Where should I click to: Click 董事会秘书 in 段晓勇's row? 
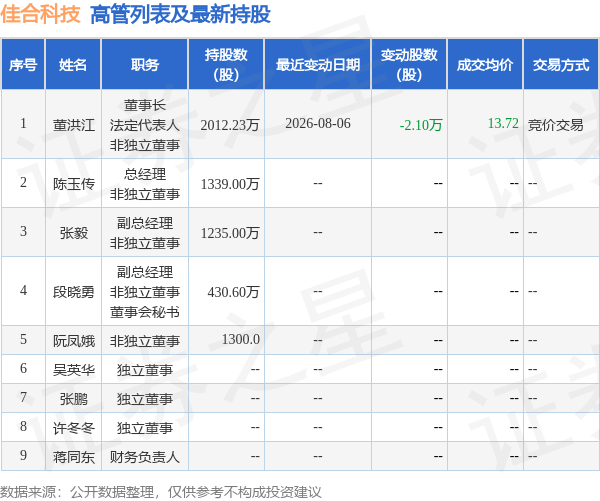[145, 312]
